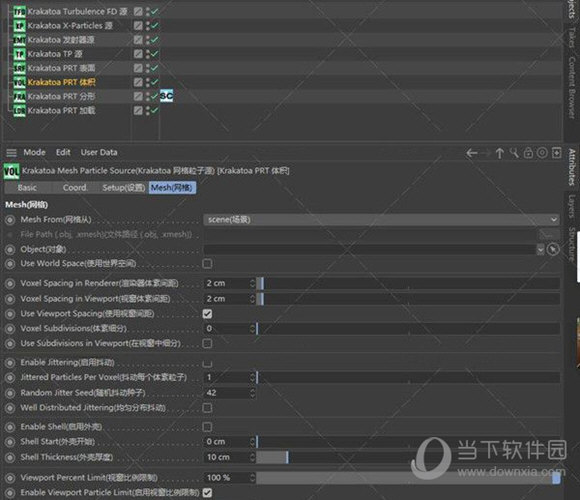580x500 pixels.
Task: Open the Edit menu
Action: click(63, 152)
